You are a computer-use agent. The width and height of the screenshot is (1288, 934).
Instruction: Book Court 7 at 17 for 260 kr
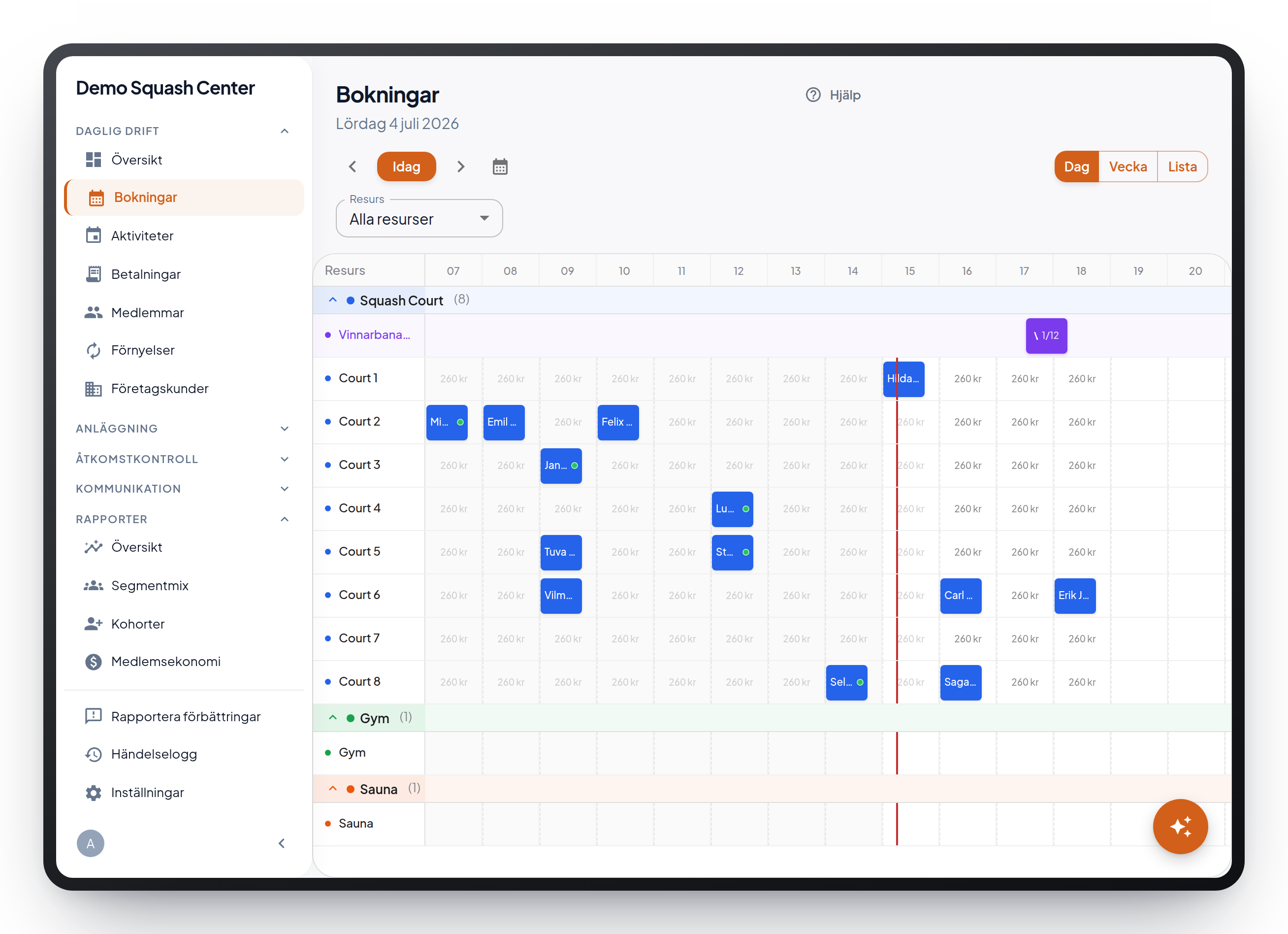1025,639
